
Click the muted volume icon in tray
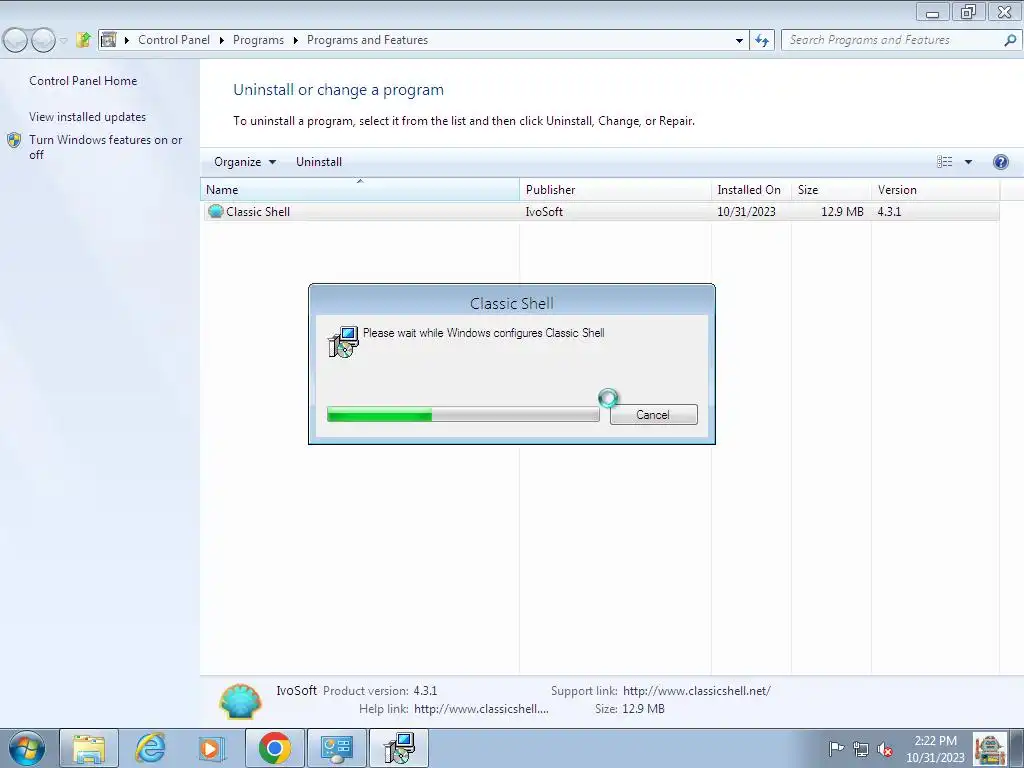click(885, 749)
